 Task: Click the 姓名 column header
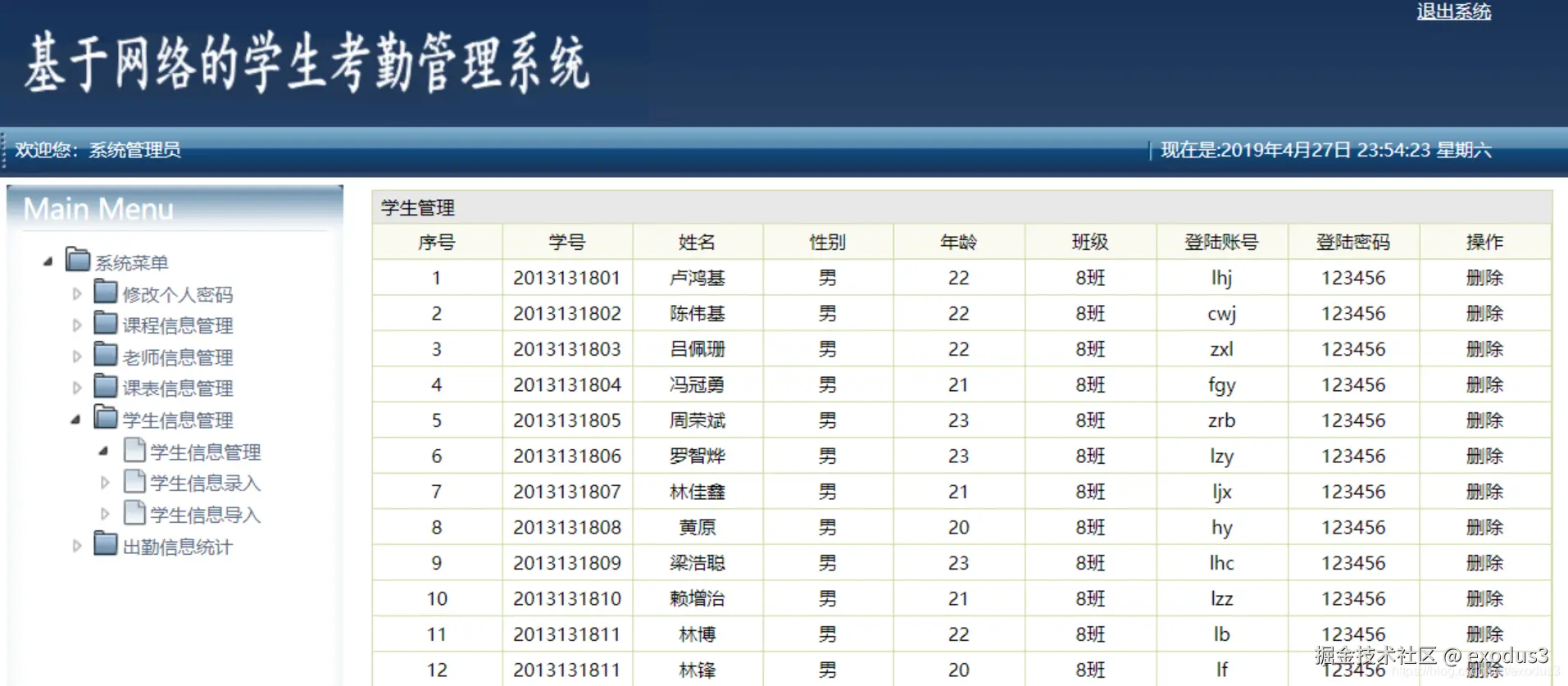[x=698, y=242]
